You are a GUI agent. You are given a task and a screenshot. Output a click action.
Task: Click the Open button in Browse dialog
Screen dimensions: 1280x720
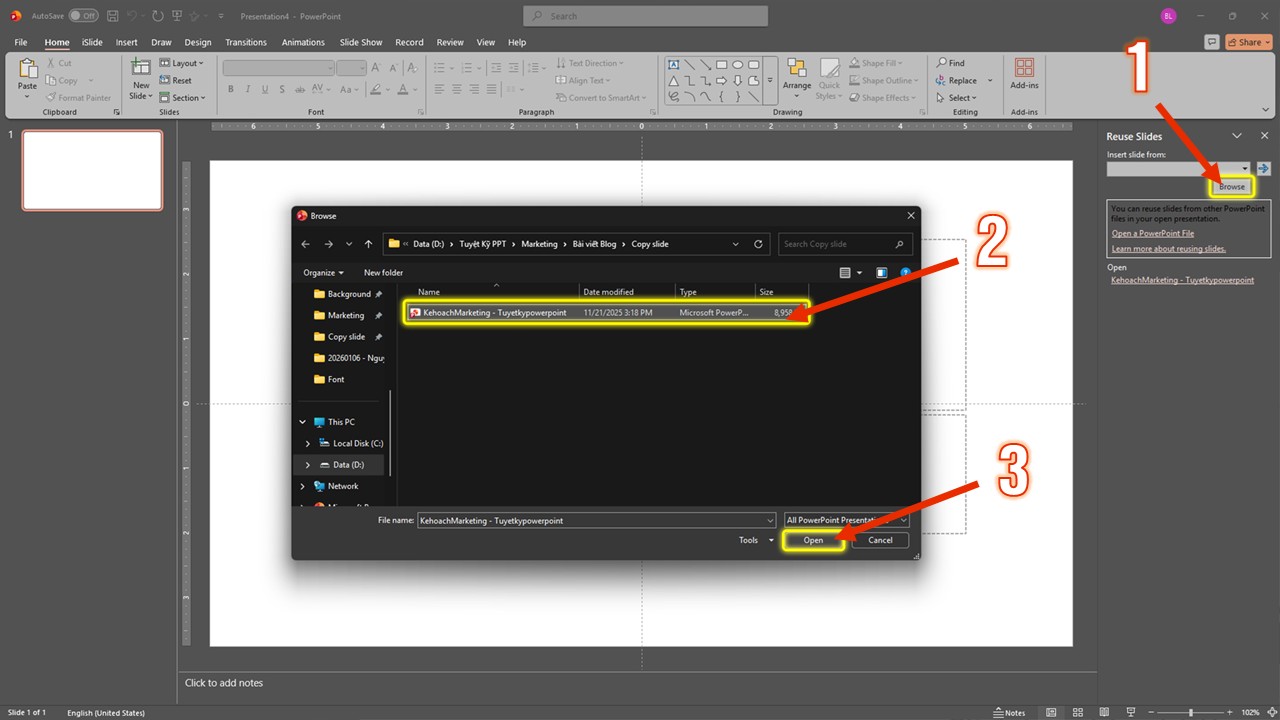[x=813, y=540]
